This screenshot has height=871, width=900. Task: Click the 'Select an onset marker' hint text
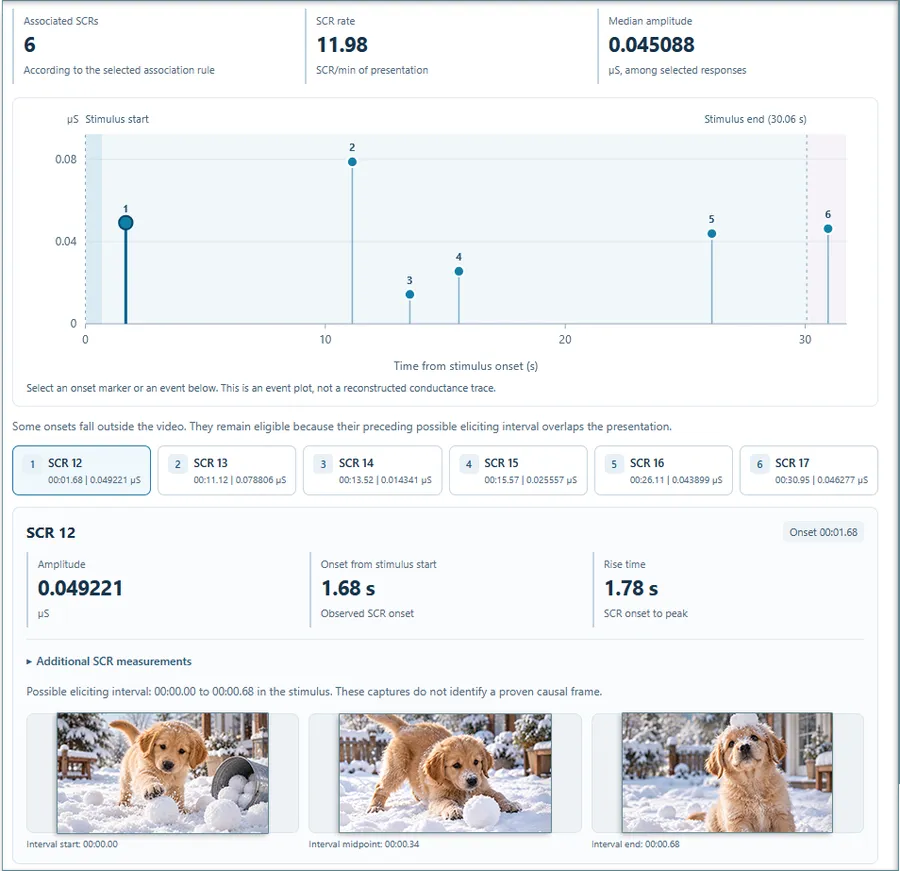[261, 388]
